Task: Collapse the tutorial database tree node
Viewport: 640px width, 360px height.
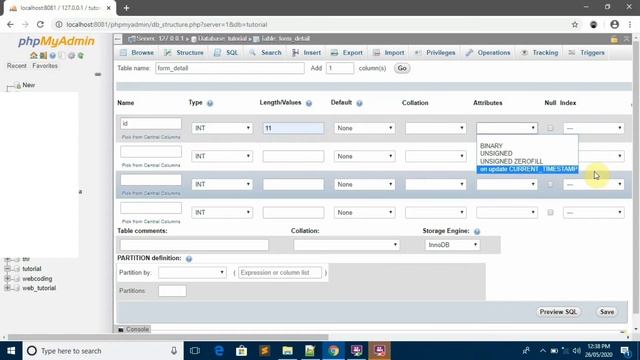Action: 7,269
